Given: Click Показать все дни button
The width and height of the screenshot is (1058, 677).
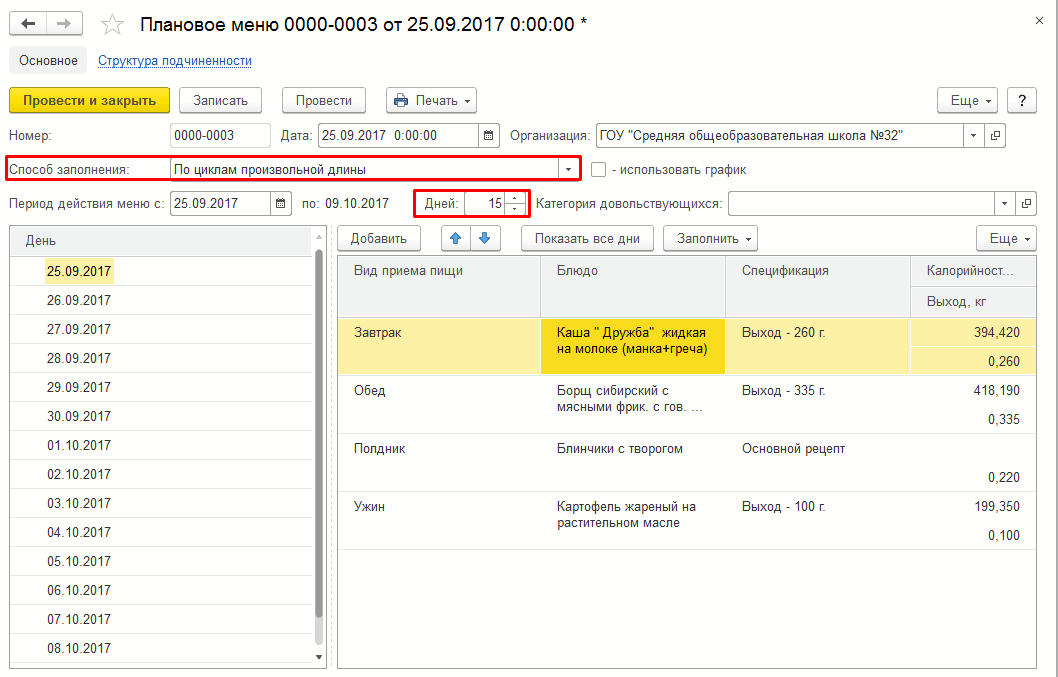Looking at the screenshot, I should coord(587,238).
